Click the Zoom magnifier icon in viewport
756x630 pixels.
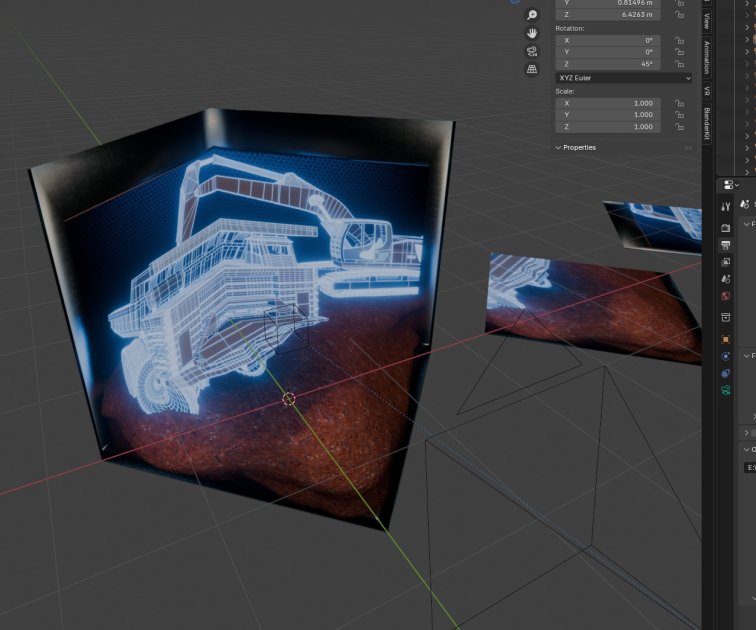(x=532, y=15)
